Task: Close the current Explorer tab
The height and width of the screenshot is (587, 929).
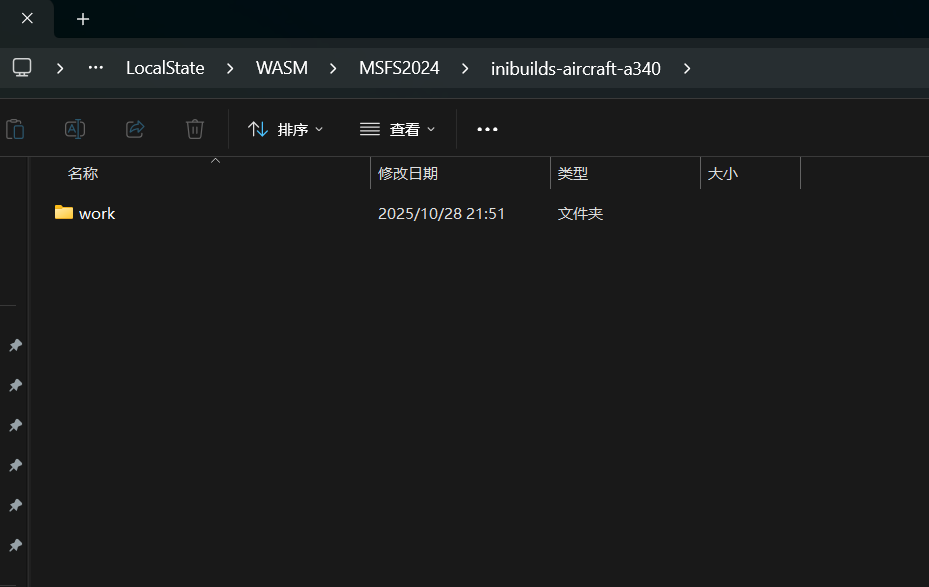Action: 27,19
